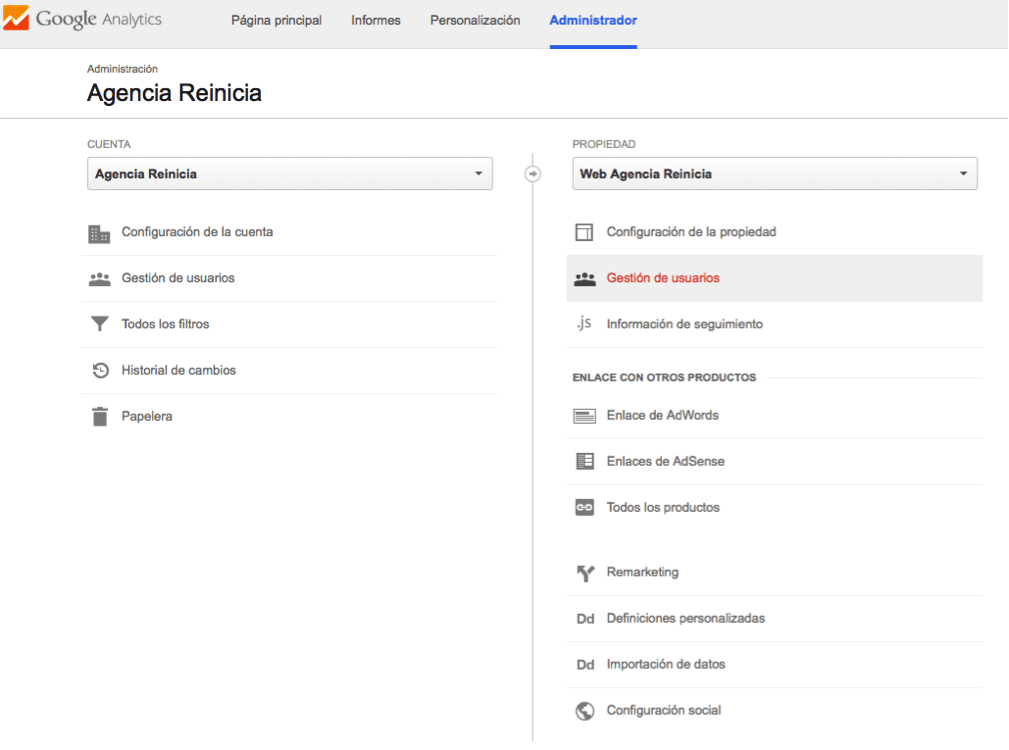The height and width of the screenshot is (750, 1009).
Task: Click the building icon for Configuración de la cuenta
Action: (x=99, y=233)
